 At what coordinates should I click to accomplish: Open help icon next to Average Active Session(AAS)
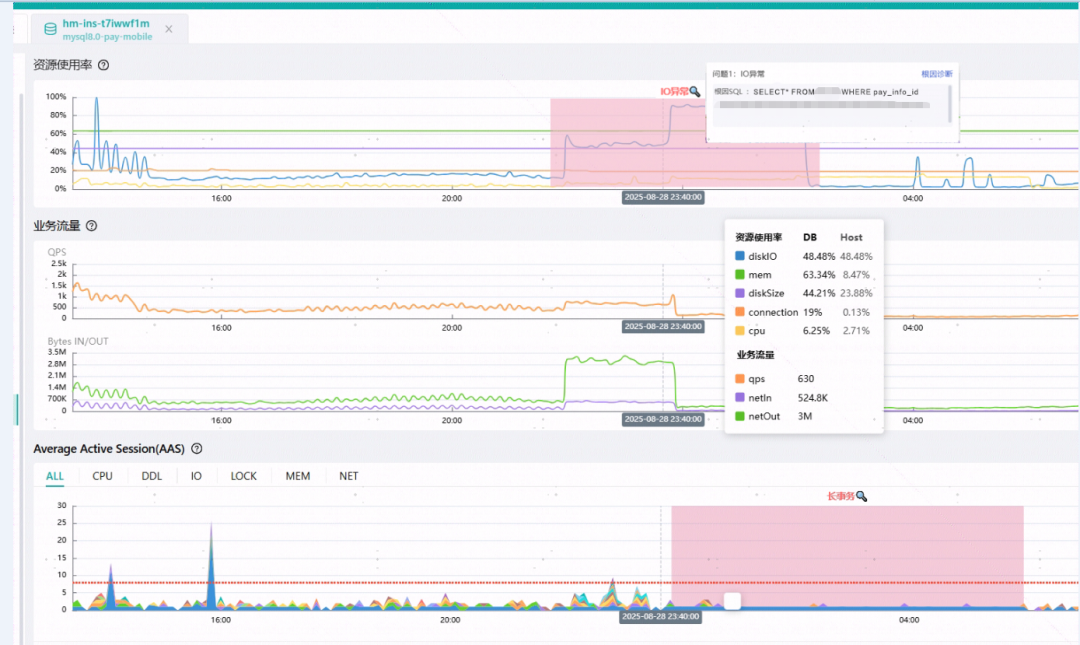[x=196, y=449]
